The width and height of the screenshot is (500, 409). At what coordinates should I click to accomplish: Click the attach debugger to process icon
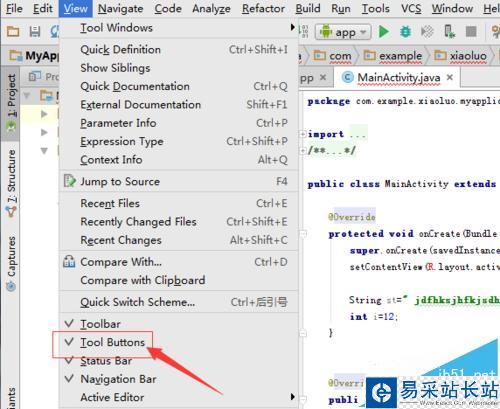(x=449, y=32)
